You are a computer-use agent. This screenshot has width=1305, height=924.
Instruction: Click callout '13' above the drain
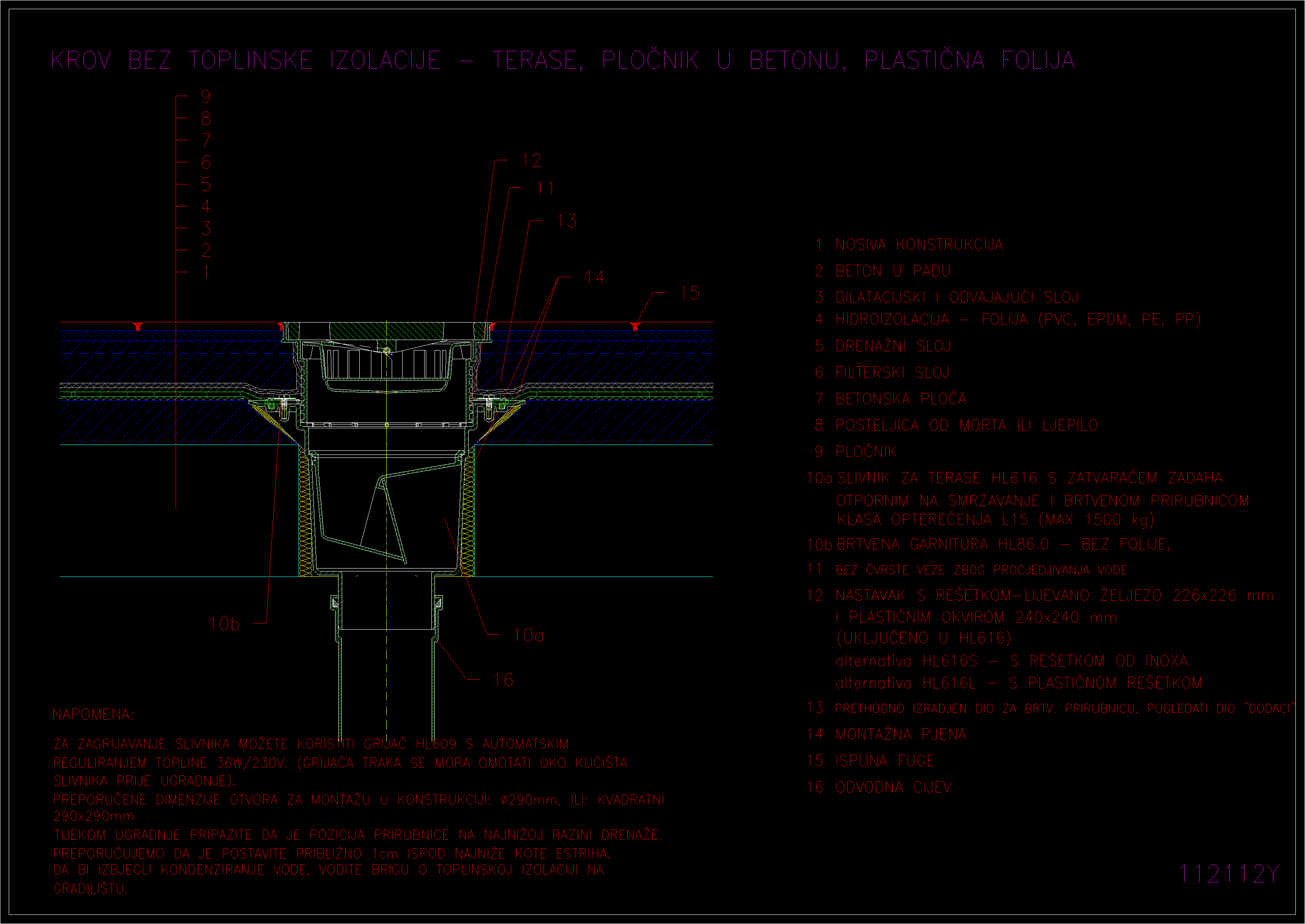point(567,221)
